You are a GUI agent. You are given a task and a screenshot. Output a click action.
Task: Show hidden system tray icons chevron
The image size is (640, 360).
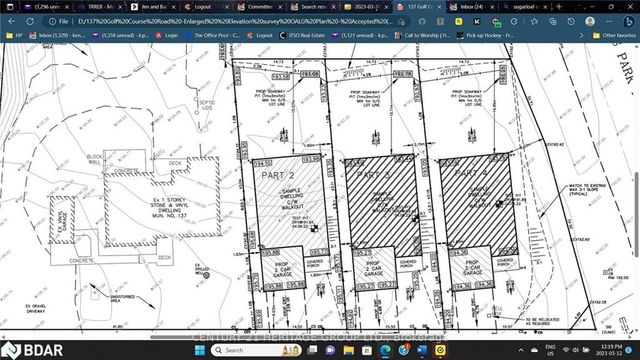tap(521, 350)
